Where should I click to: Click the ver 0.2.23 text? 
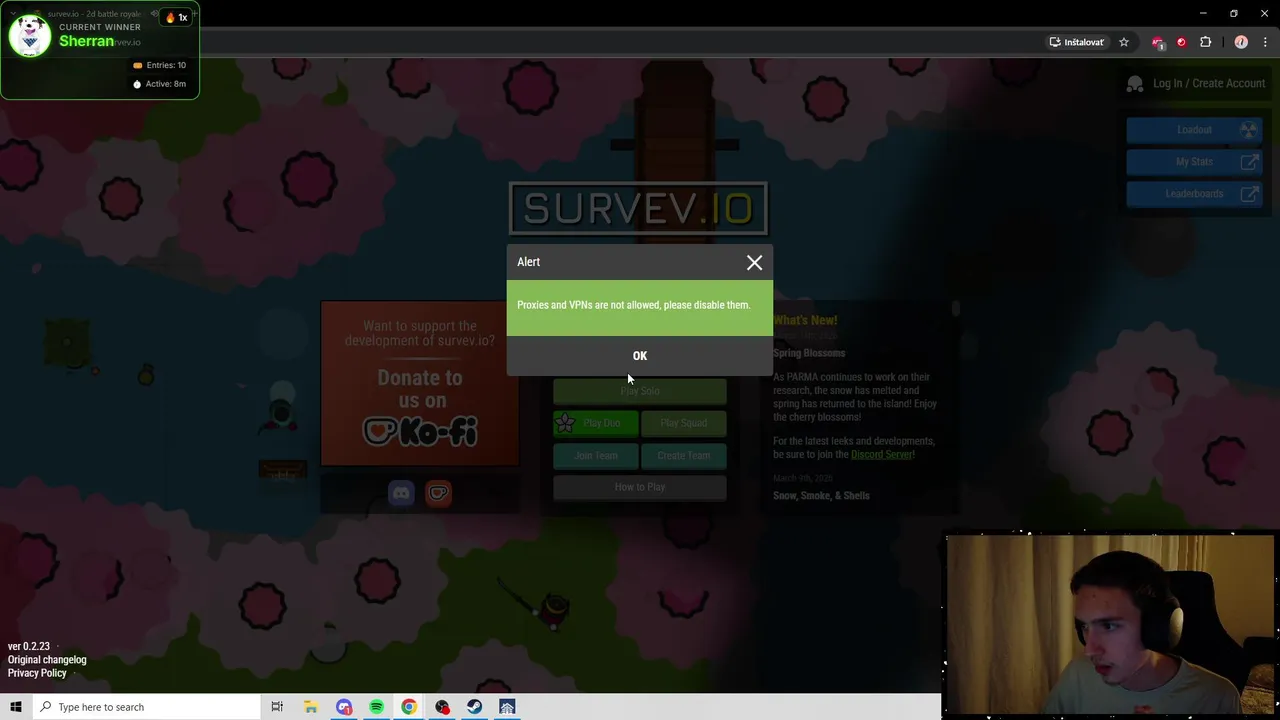[29, 647]
